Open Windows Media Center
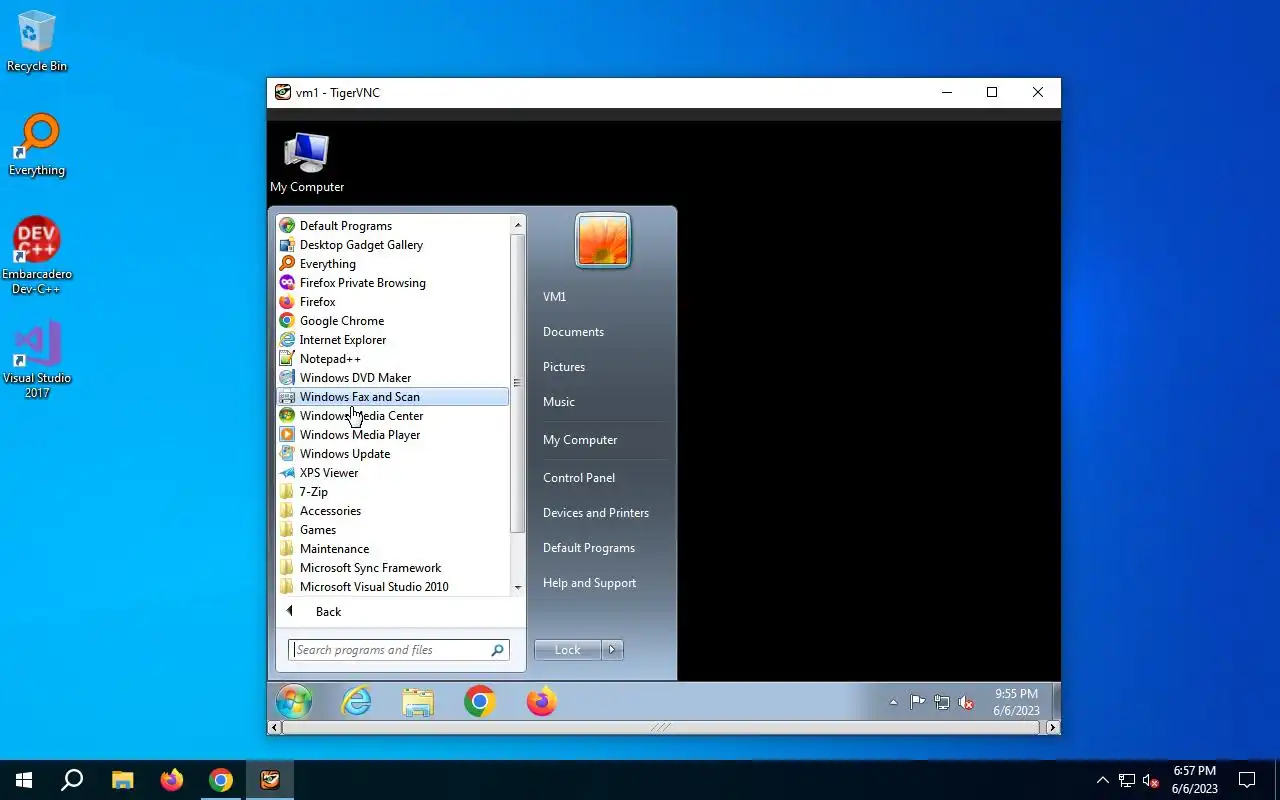1280x800 pixels. [393, 416]
